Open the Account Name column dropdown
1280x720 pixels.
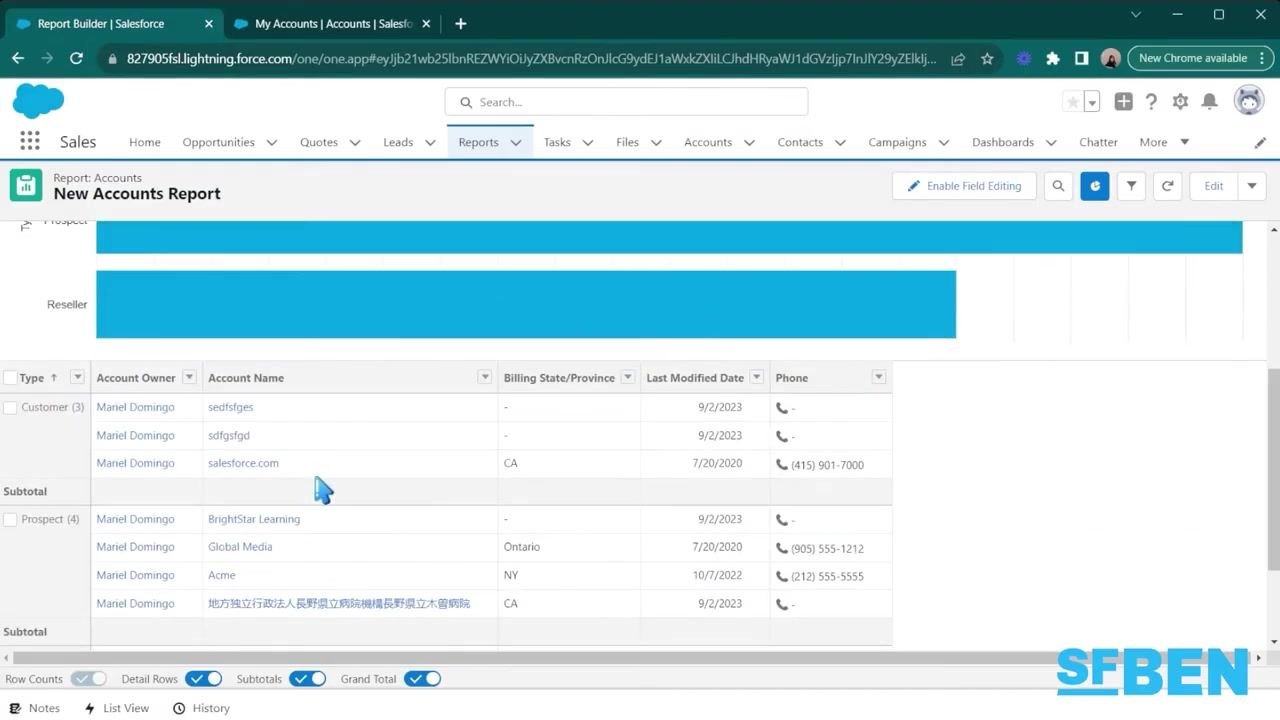(x=485, y=377)
